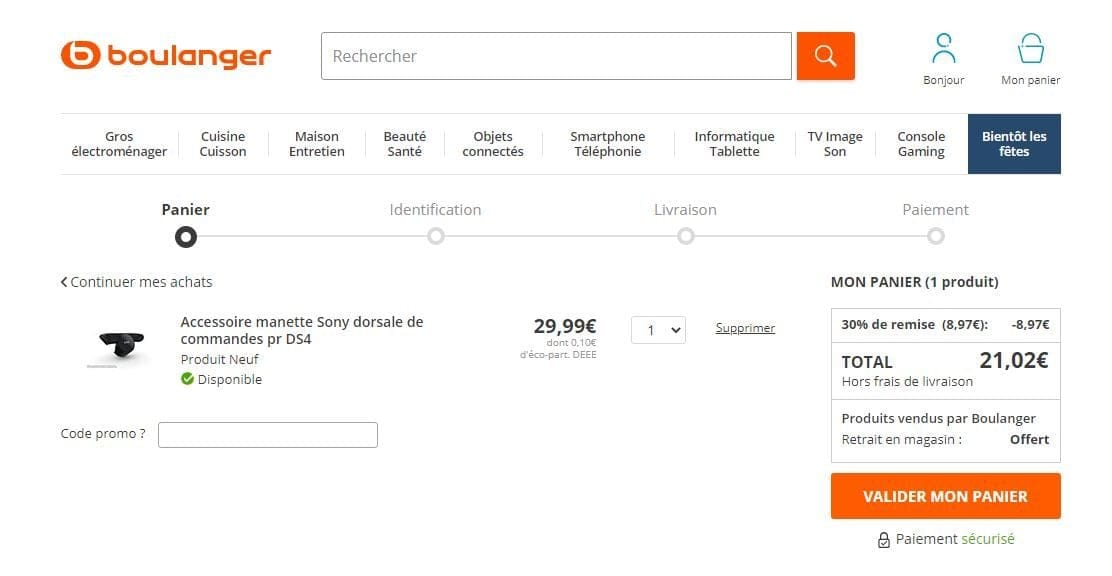Click Continuer mes achats link
Image resolution: width=1112 pixels, height=576 pixels.
point(136,282)
